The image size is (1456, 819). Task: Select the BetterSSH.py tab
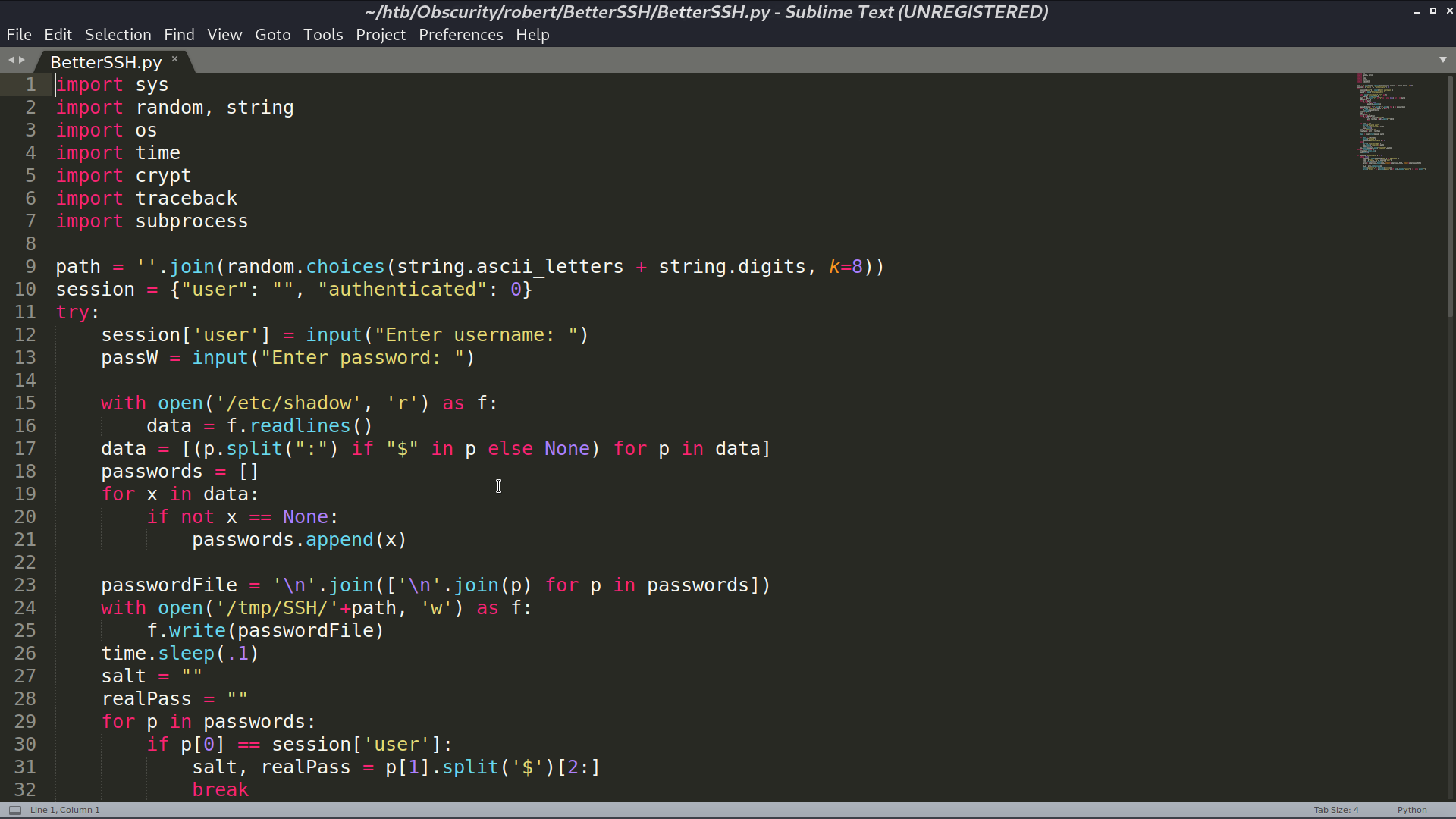coord(105,62)
